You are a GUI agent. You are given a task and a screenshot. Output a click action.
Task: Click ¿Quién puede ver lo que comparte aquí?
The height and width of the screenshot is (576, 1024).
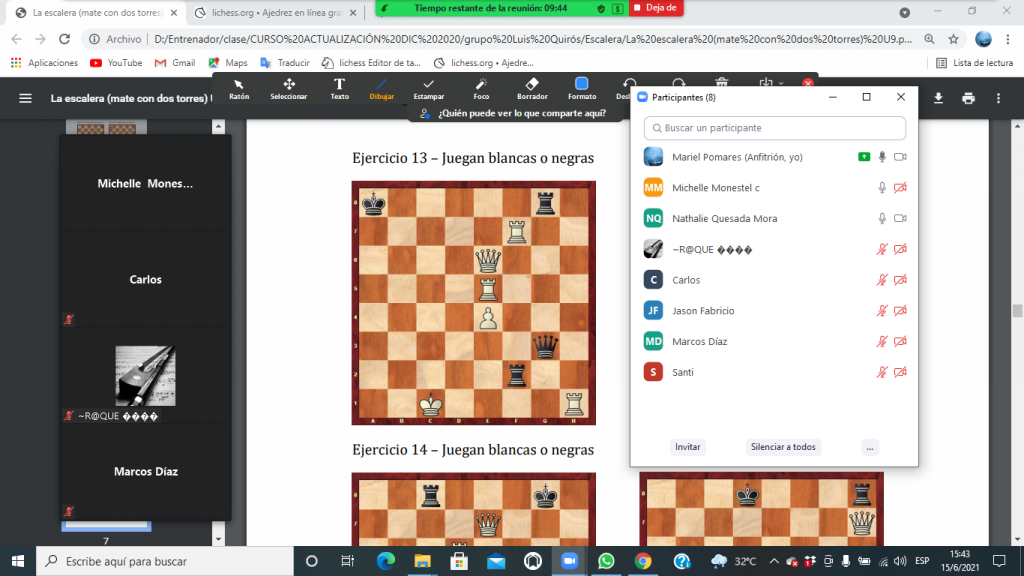[521, 113]
